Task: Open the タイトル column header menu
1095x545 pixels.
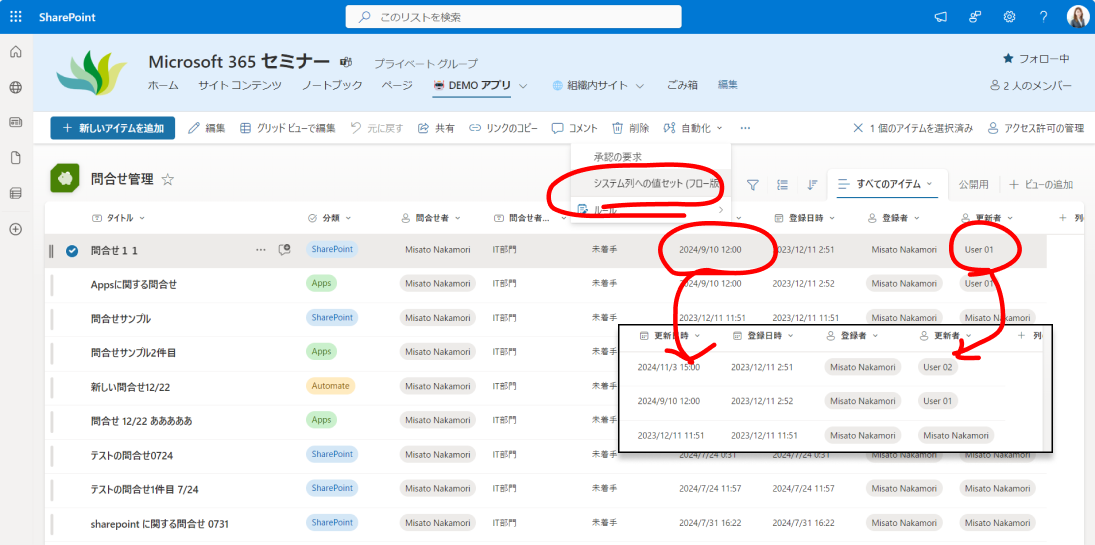Action: coord(119,218)
